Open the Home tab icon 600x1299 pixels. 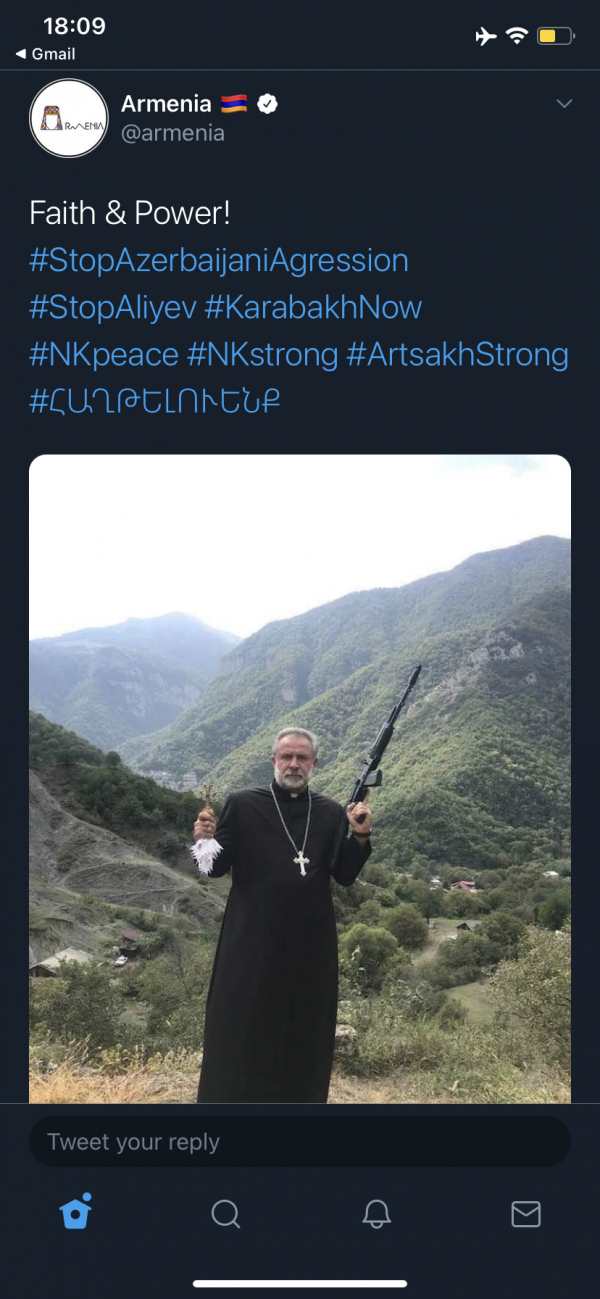tap(76, 1213)
